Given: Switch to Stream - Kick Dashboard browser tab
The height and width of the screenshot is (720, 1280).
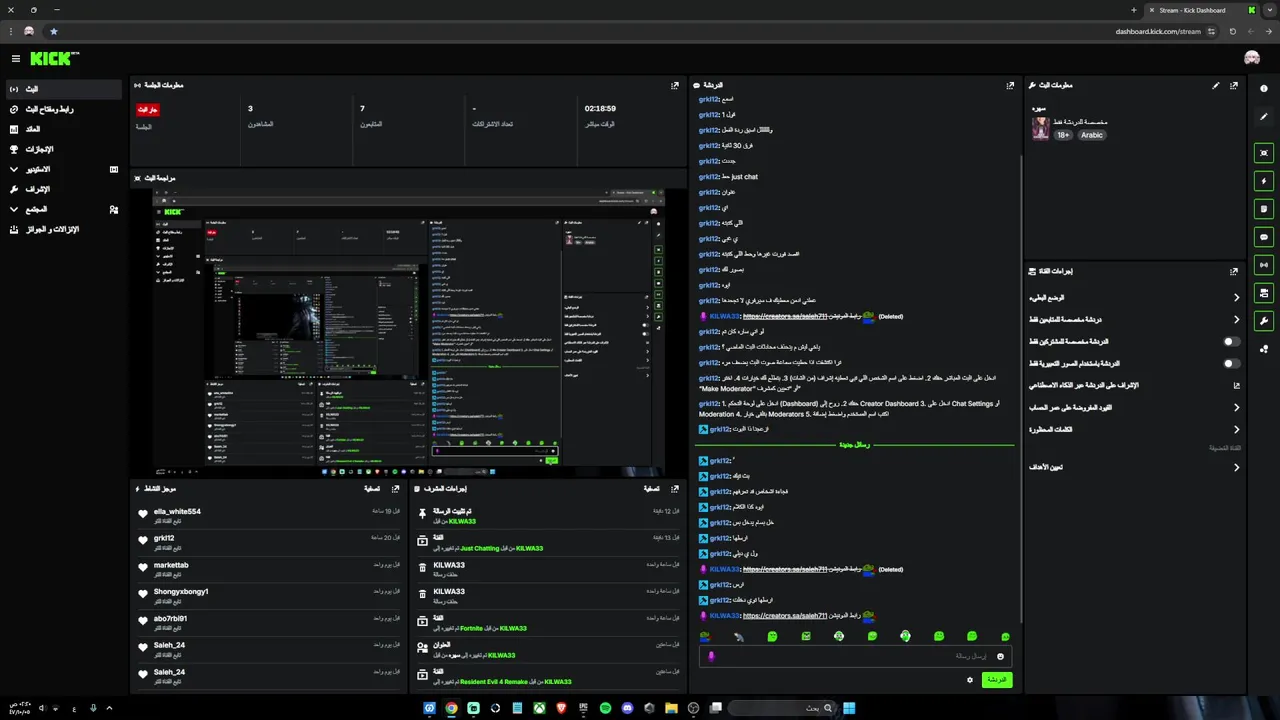Looking at the screenshot, I should [1200, 10].
